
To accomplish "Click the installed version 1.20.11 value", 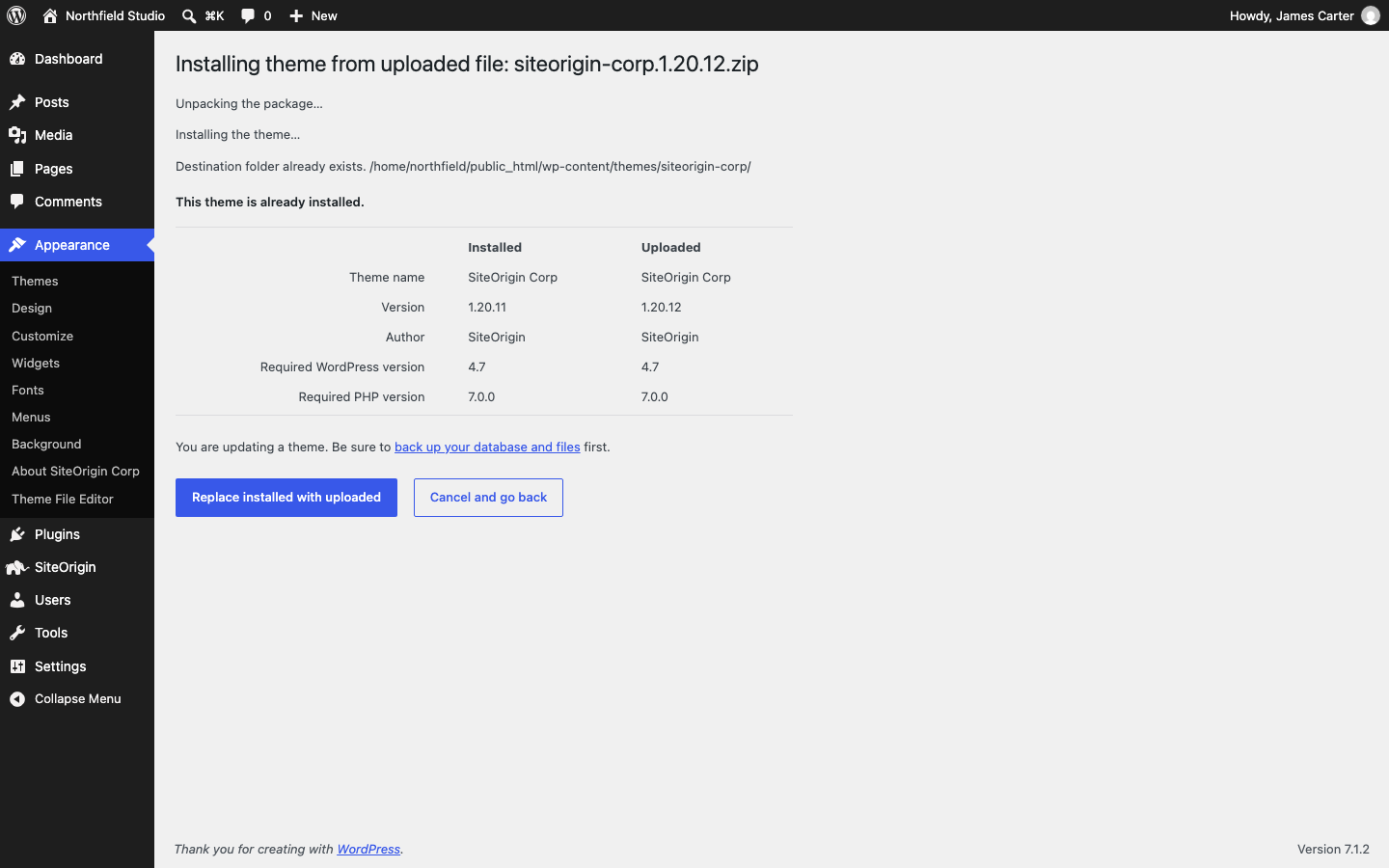I will click(487, 307).
